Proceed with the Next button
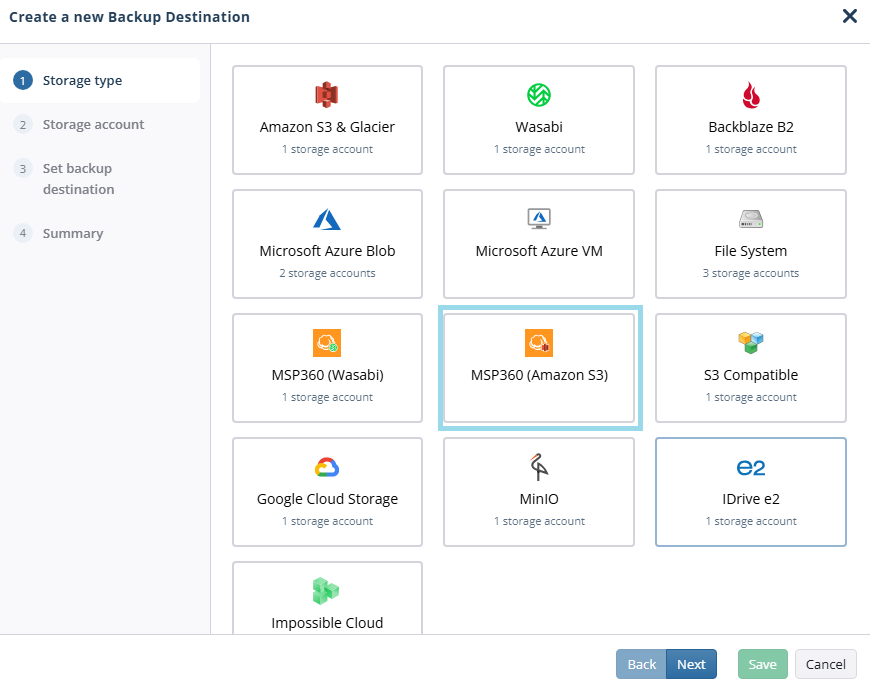 (x=691, y=664)
